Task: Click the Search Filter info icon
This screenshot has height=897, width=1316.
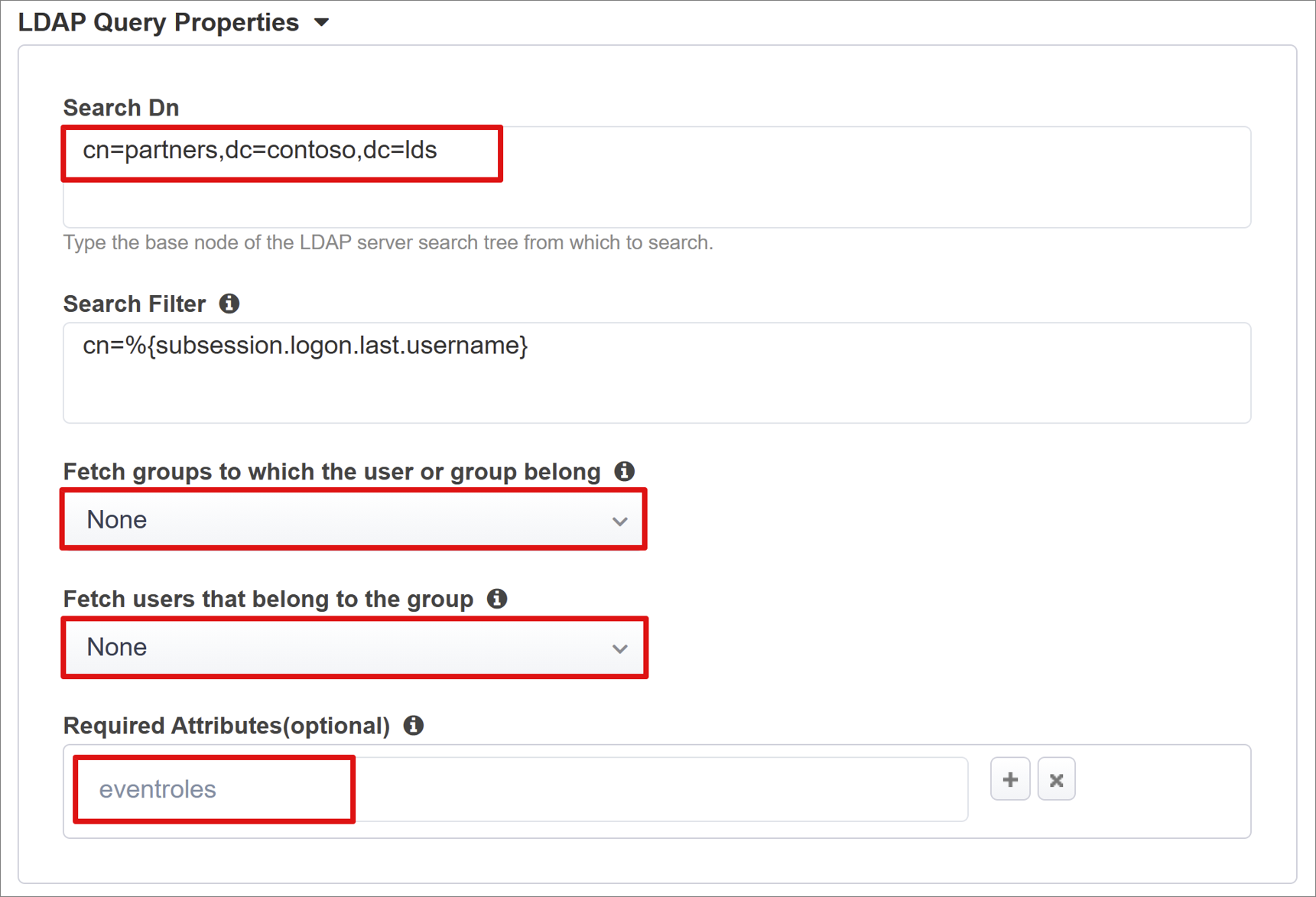Action: pyautogui.click(x=229, y=304)
